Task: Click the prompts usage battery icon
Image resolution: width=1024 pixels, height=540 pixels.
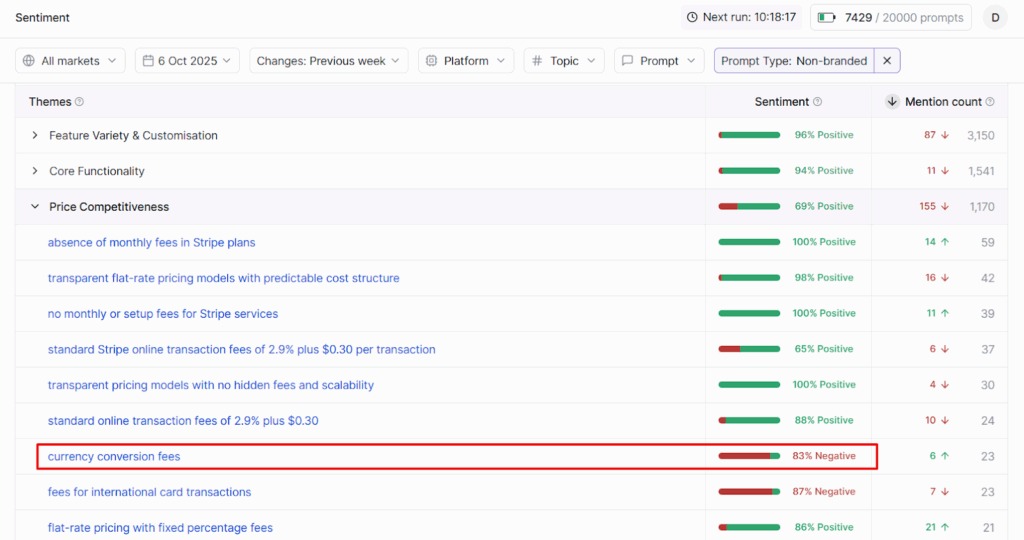Action: pyautogui.click(x=827, y=17)
